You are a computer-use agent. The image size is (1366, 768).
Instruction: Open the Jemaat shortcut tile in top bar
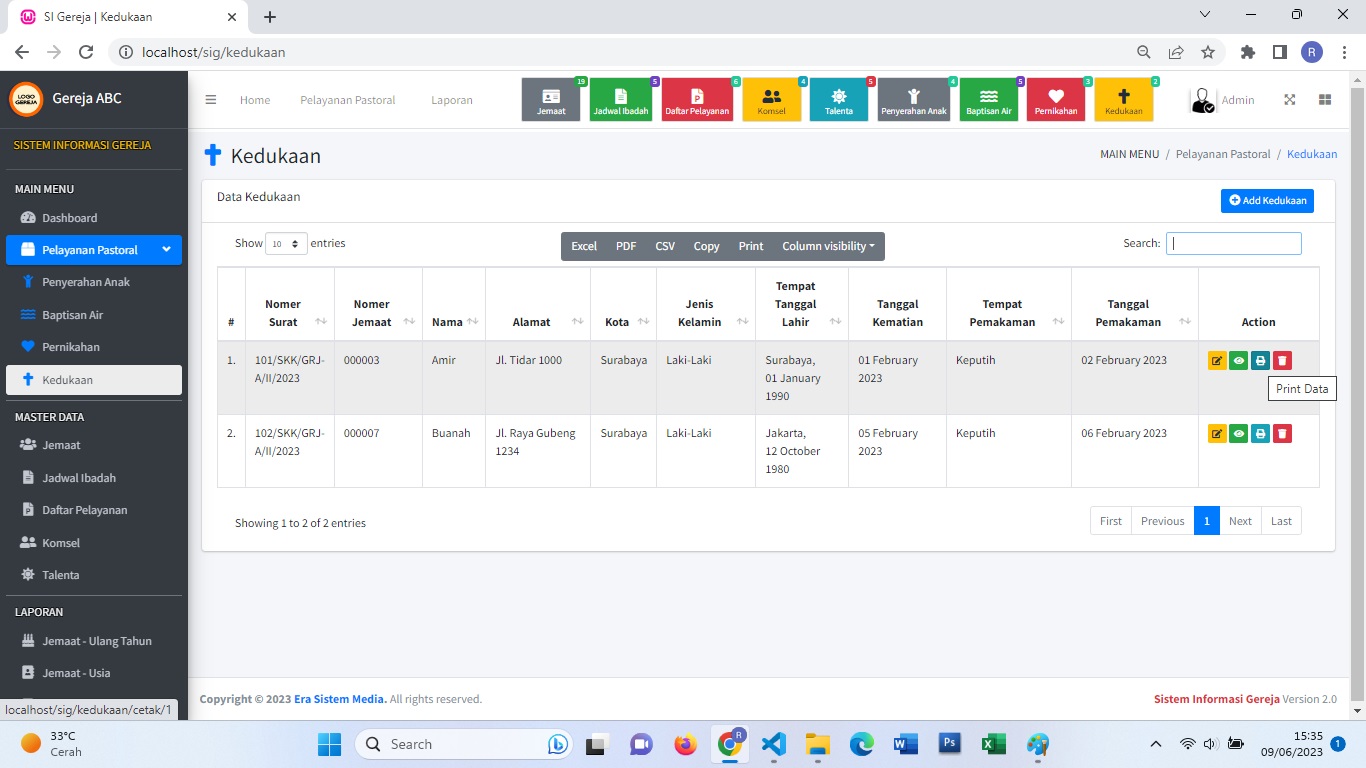pos(551,100)
